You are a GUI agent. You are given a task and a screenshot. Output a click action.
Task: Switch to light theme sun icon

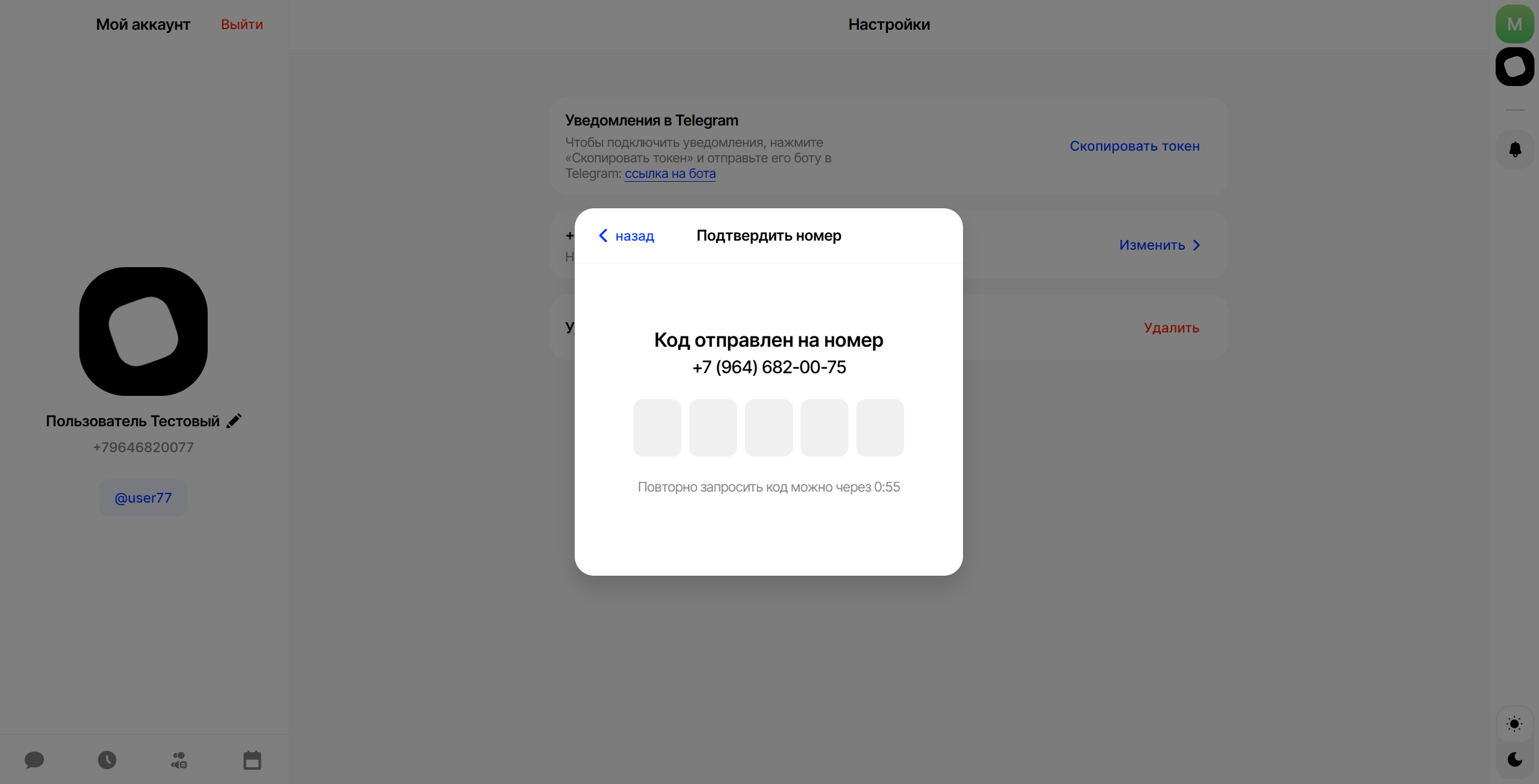click(x=1514, y=724)
